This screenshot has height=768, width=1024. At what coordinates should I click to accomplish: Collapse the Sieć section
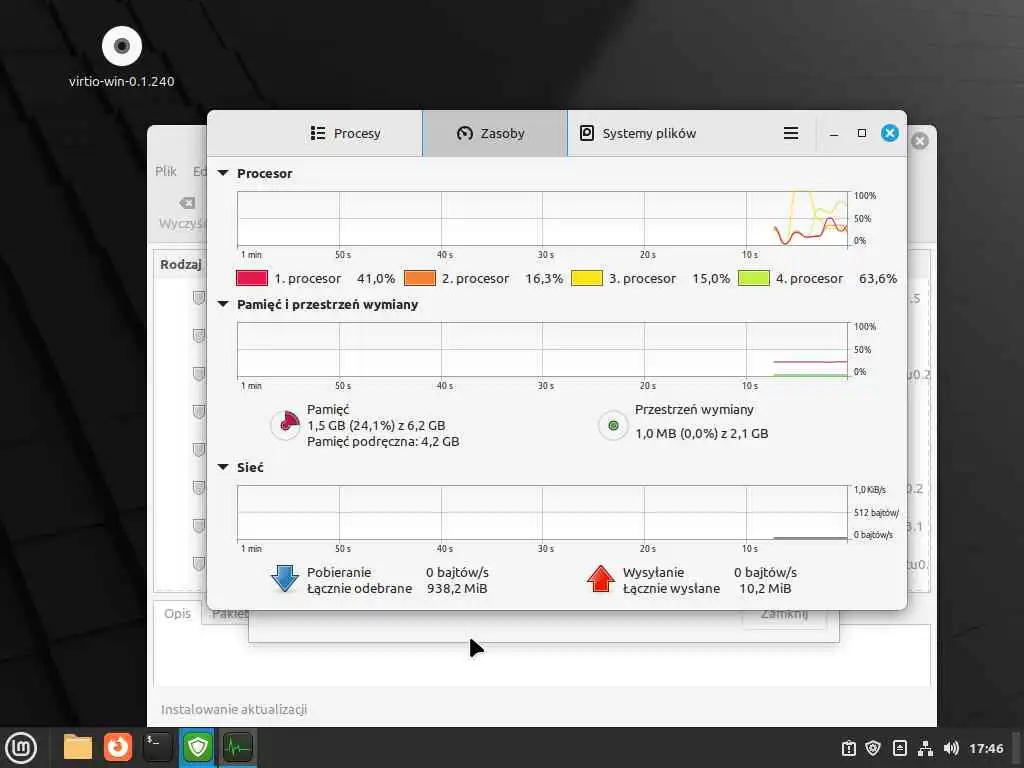pos(223,467)
